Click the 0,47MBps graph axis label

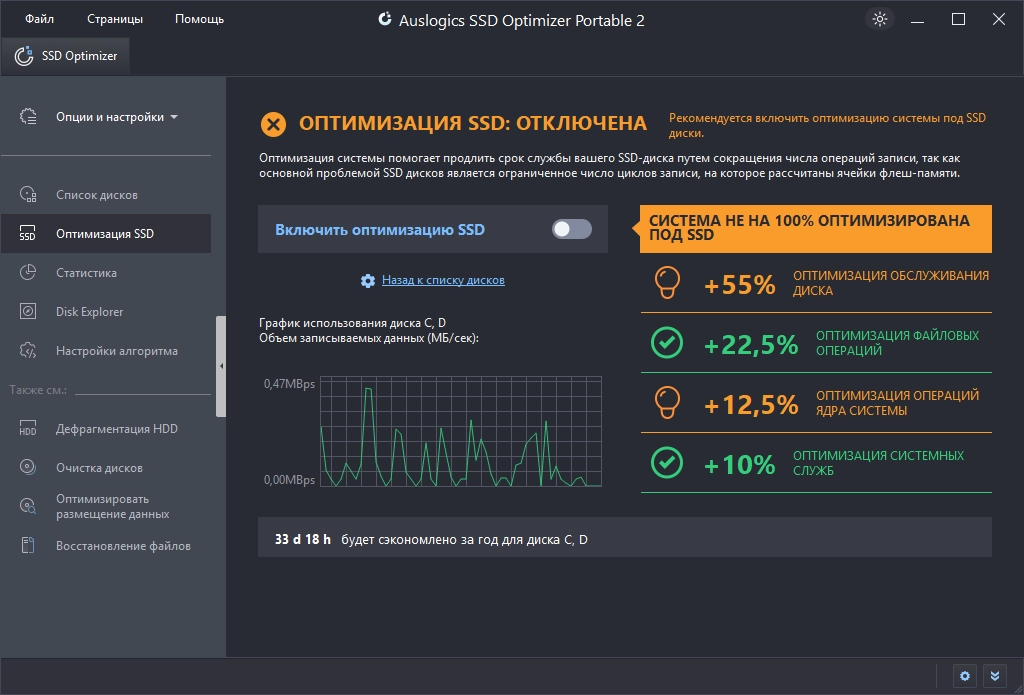pyautogui.click(x=289, y=383)
